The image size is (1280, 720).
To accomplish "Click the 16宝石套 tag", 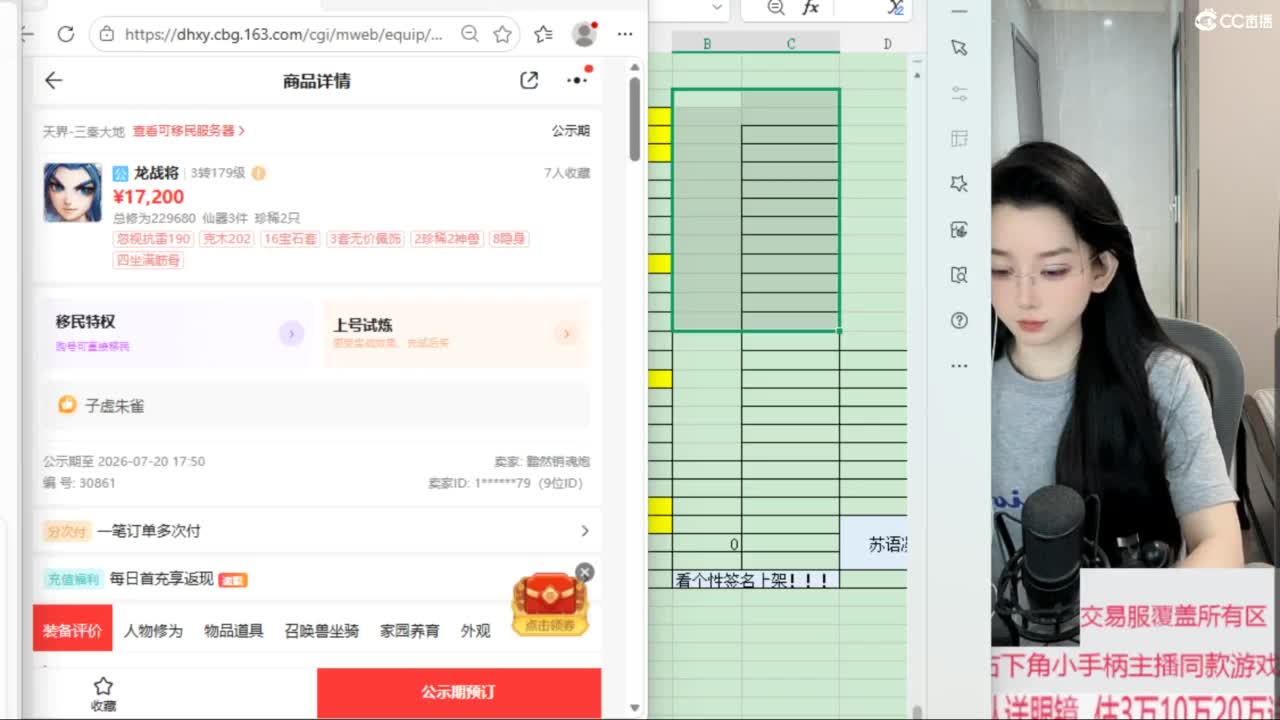I will [x=290, y=239].
